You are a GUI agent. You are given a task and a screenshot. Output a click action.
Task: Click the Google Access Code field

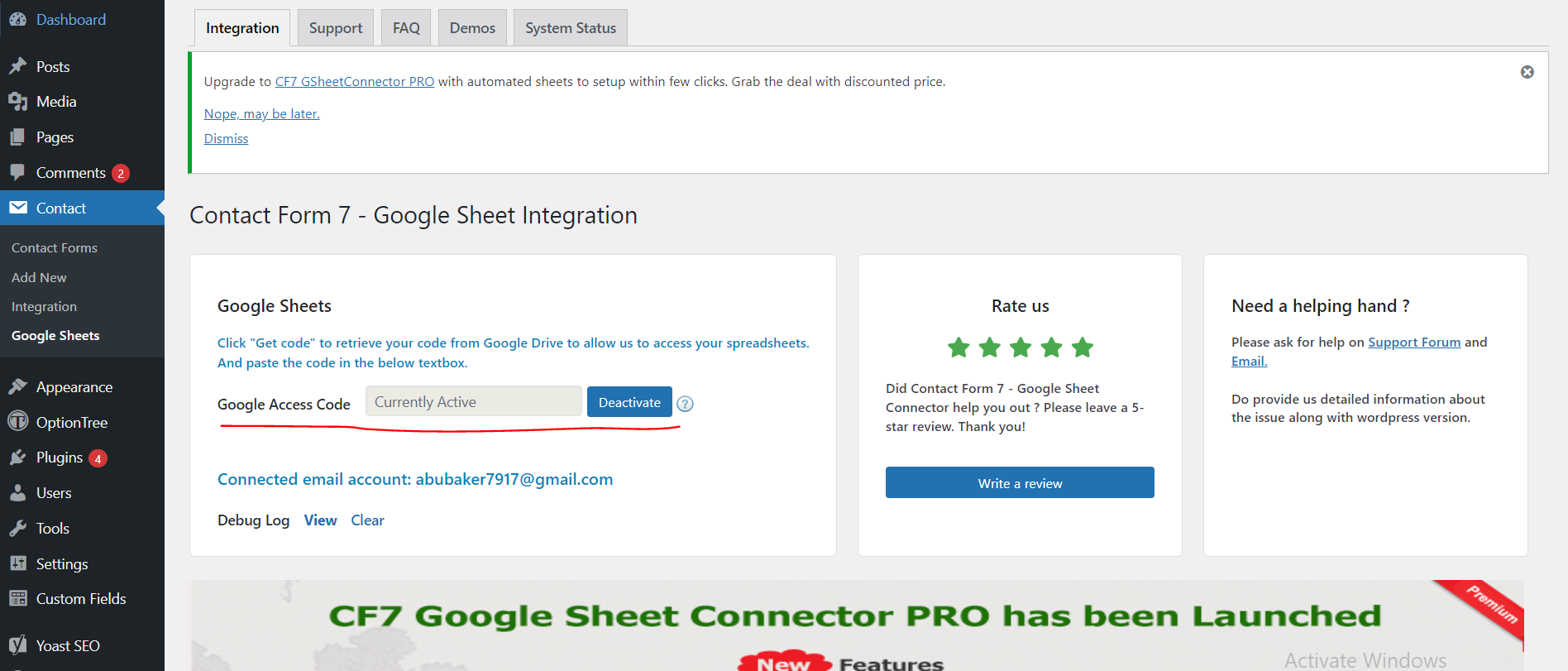pos(474,401)
